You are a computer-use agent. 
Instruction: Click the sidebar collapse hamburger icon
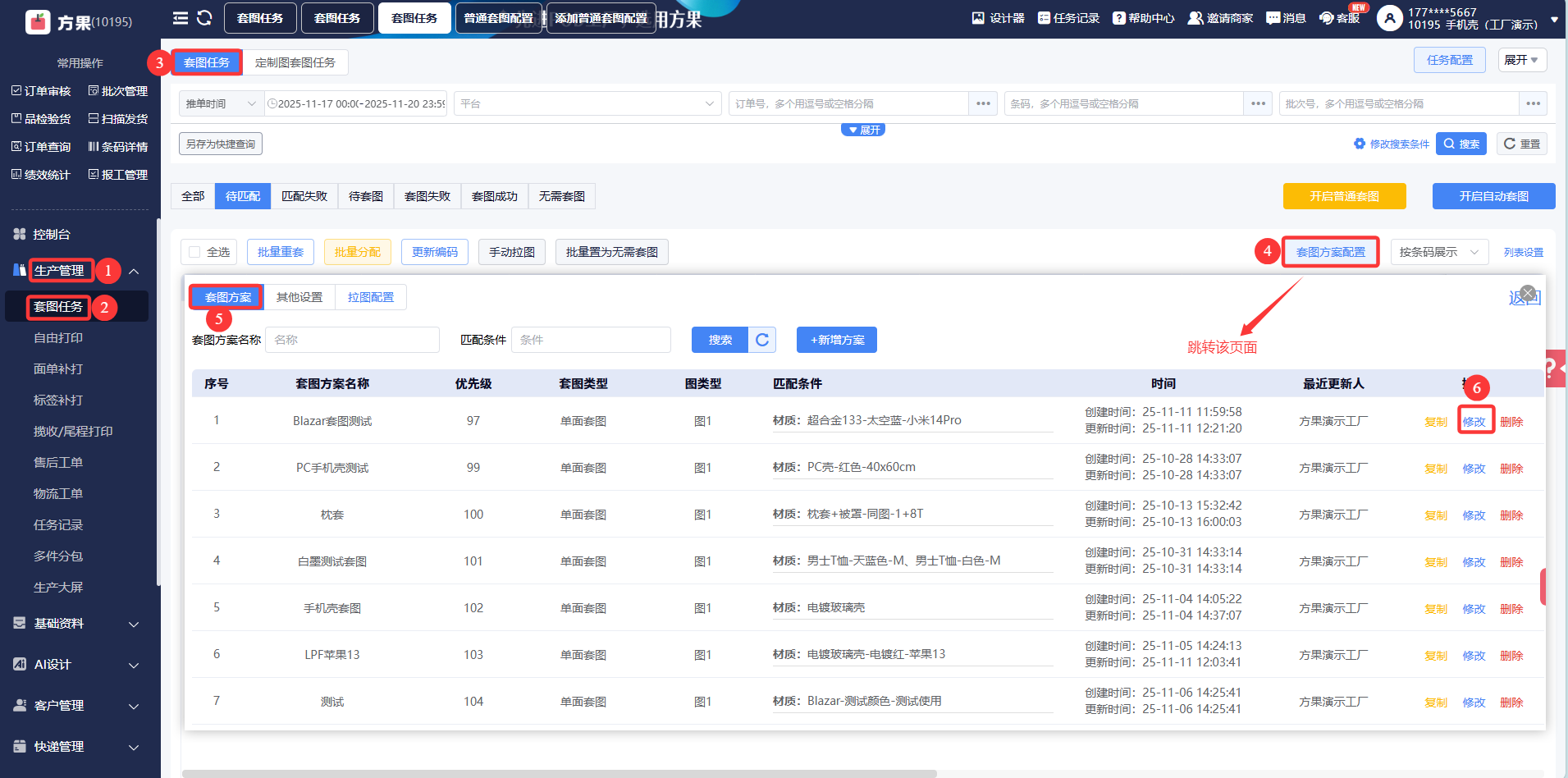pos(181,18)
